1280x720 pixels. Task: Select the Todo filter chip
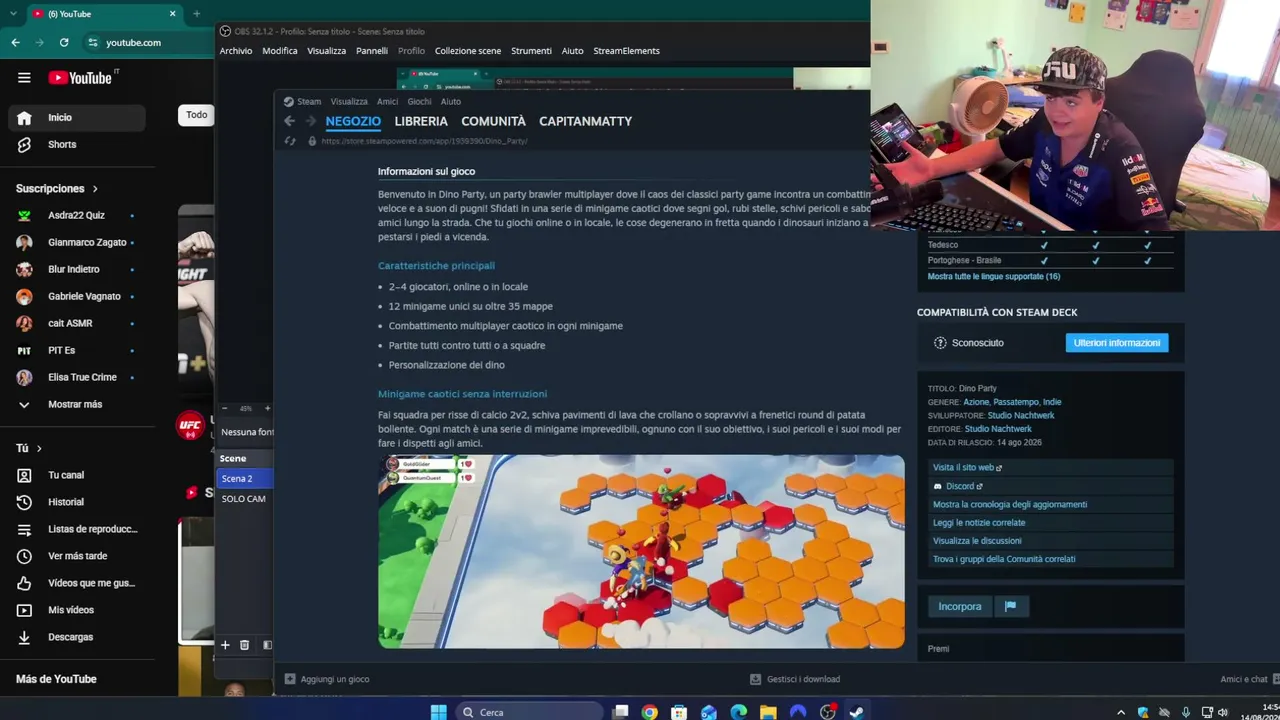pyautogui.click(x=196, y=115)
